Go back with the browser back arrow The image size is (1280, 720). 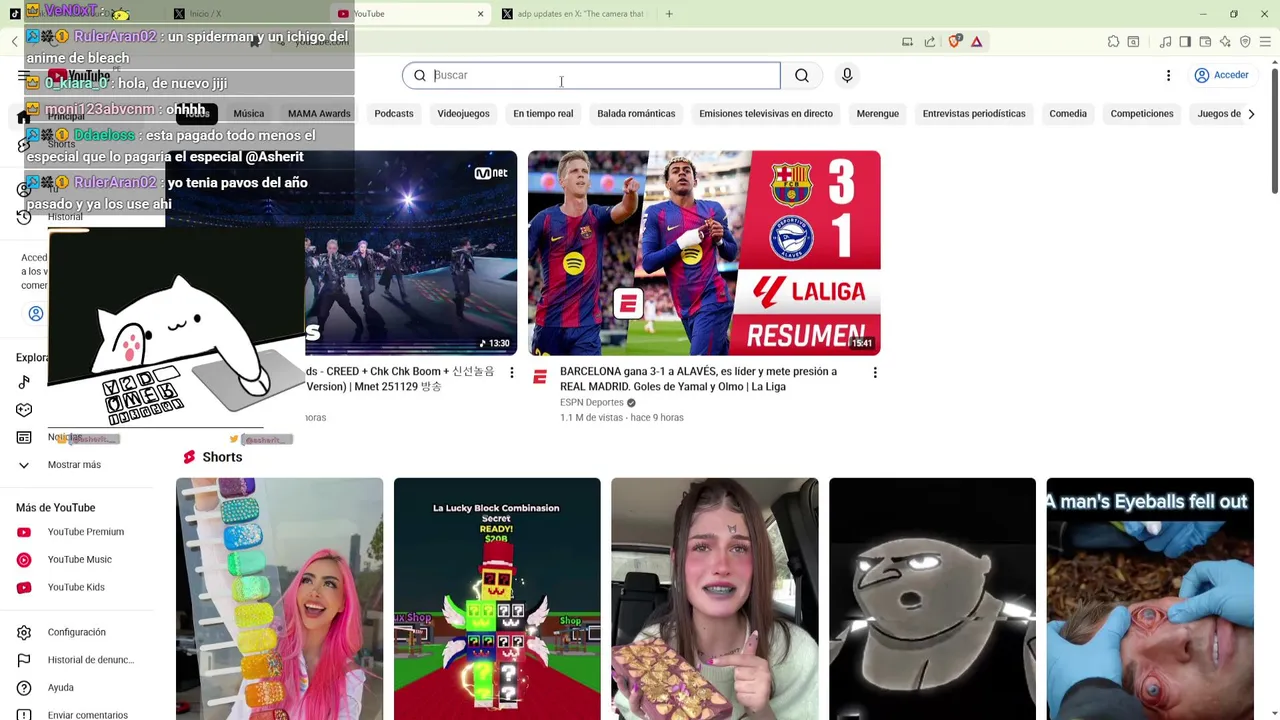14,42
